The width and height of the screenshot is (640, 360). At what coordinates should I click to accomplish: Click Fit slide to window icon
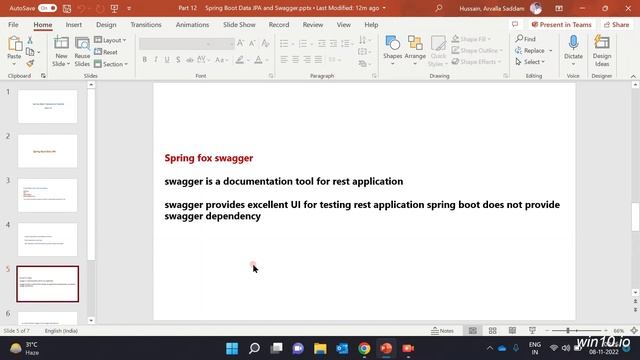(634, 331)
